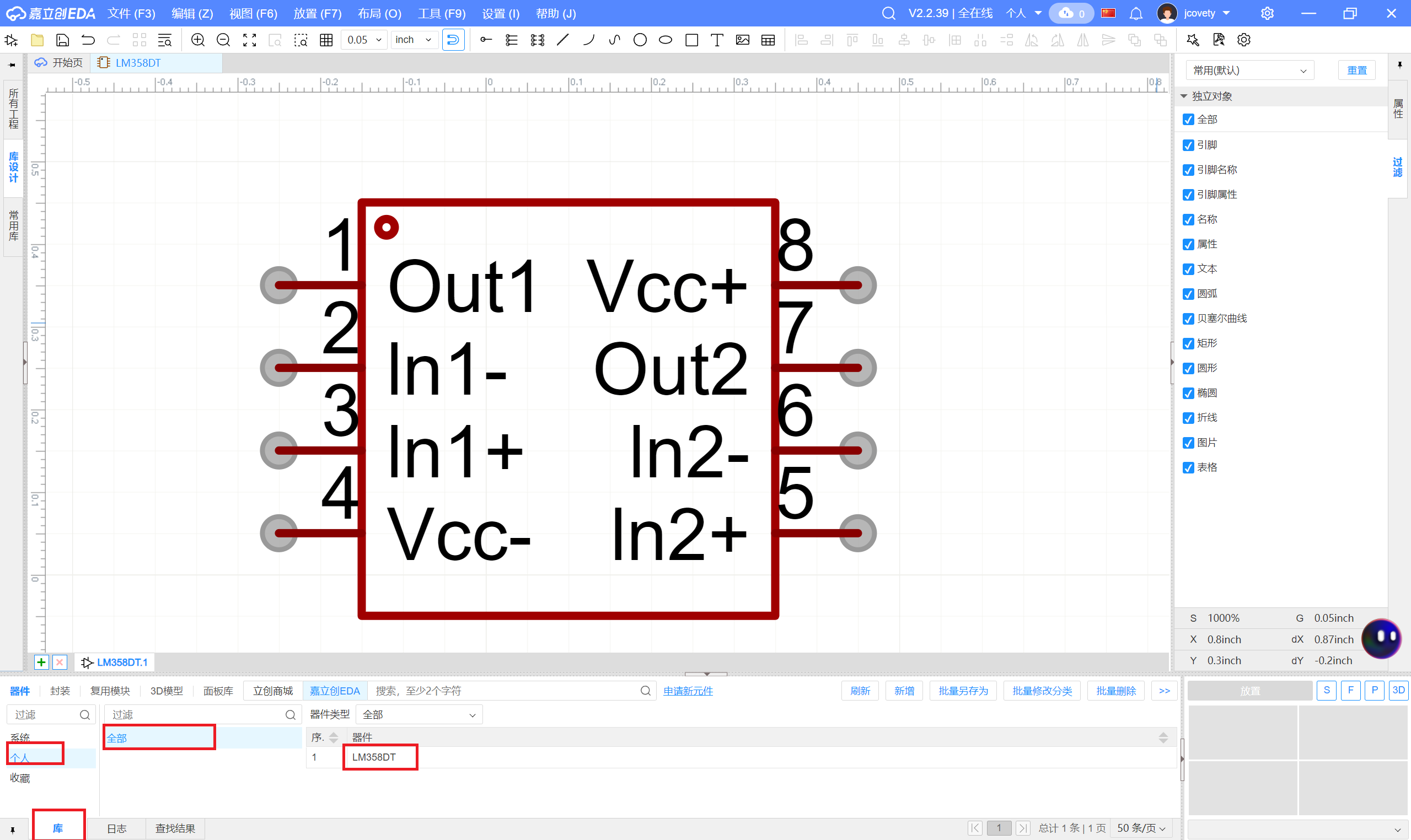Switch to the 日志 tab
This screenshot has height=840, width=1411.
117,828
